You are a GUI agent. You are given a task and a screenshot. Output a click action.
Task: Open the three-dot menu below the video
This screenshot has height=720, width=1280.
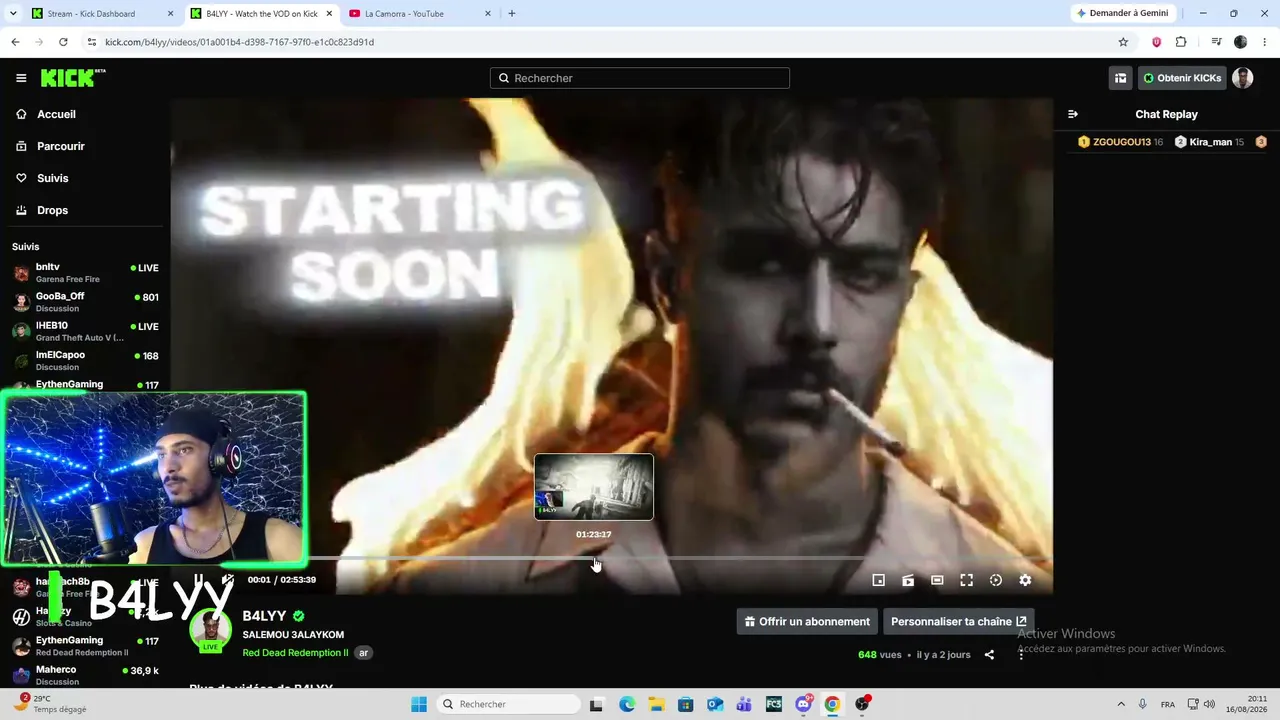click(1021, 655)
